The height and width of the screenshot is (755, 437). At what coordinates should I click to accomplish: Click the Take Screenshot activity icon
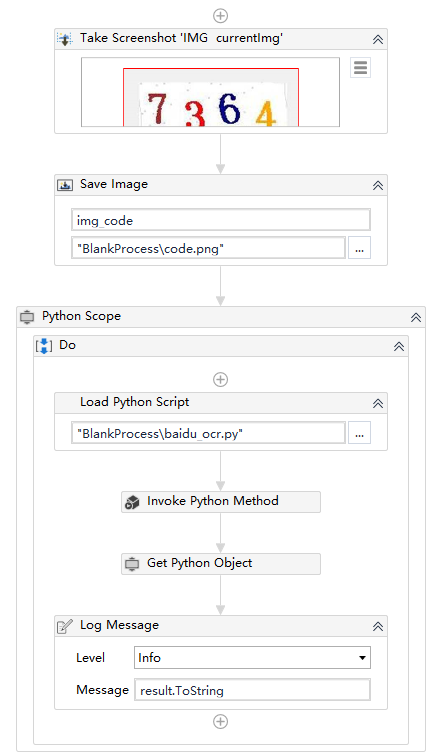[64, 39]
